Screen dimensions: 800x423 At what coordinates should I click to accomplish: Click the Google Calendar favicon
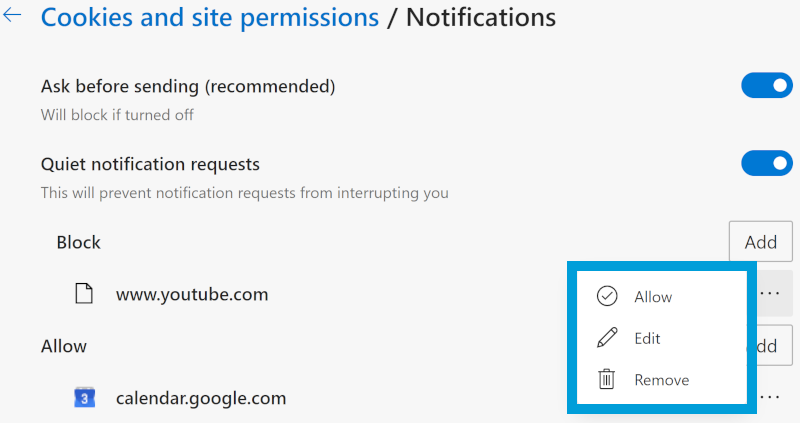pyautogui.click(x=85, y=398)
